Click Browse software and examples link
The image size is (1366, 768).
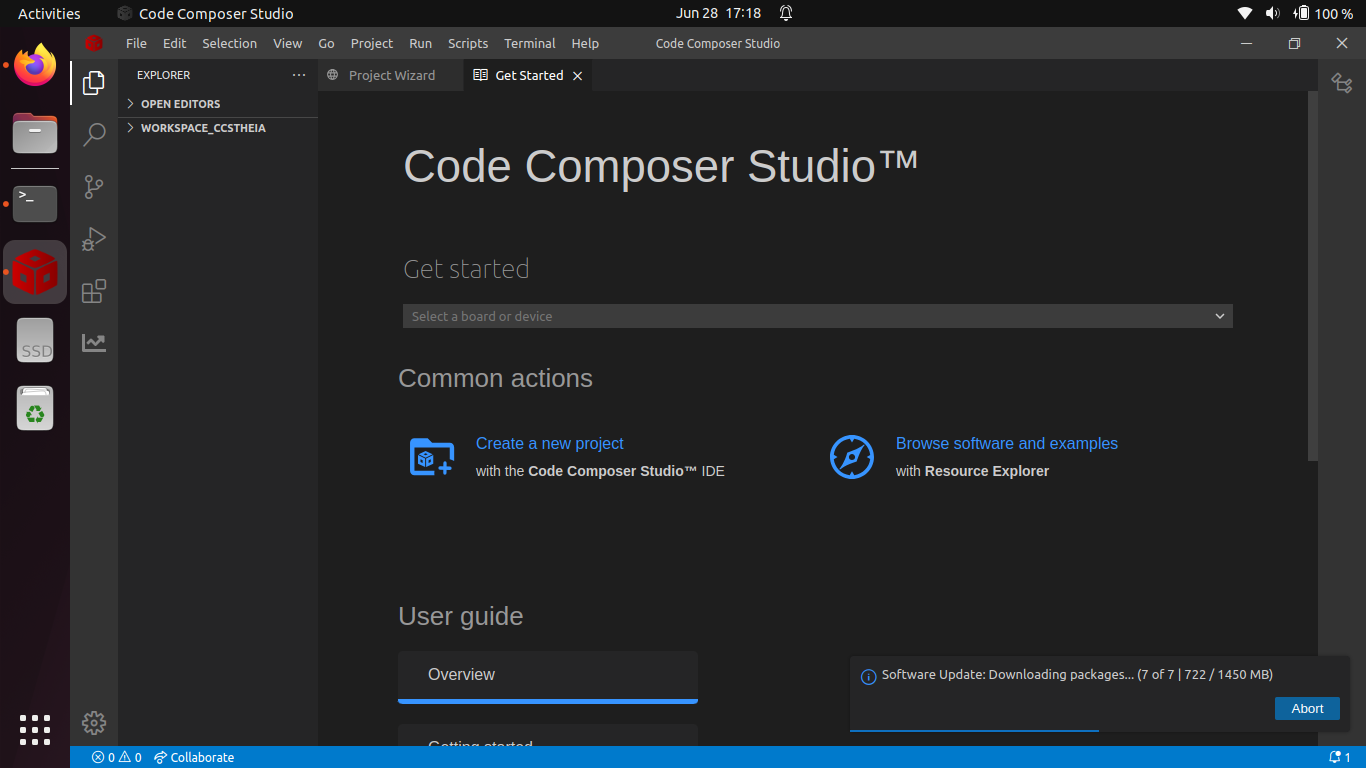[x=1007, y=443]
